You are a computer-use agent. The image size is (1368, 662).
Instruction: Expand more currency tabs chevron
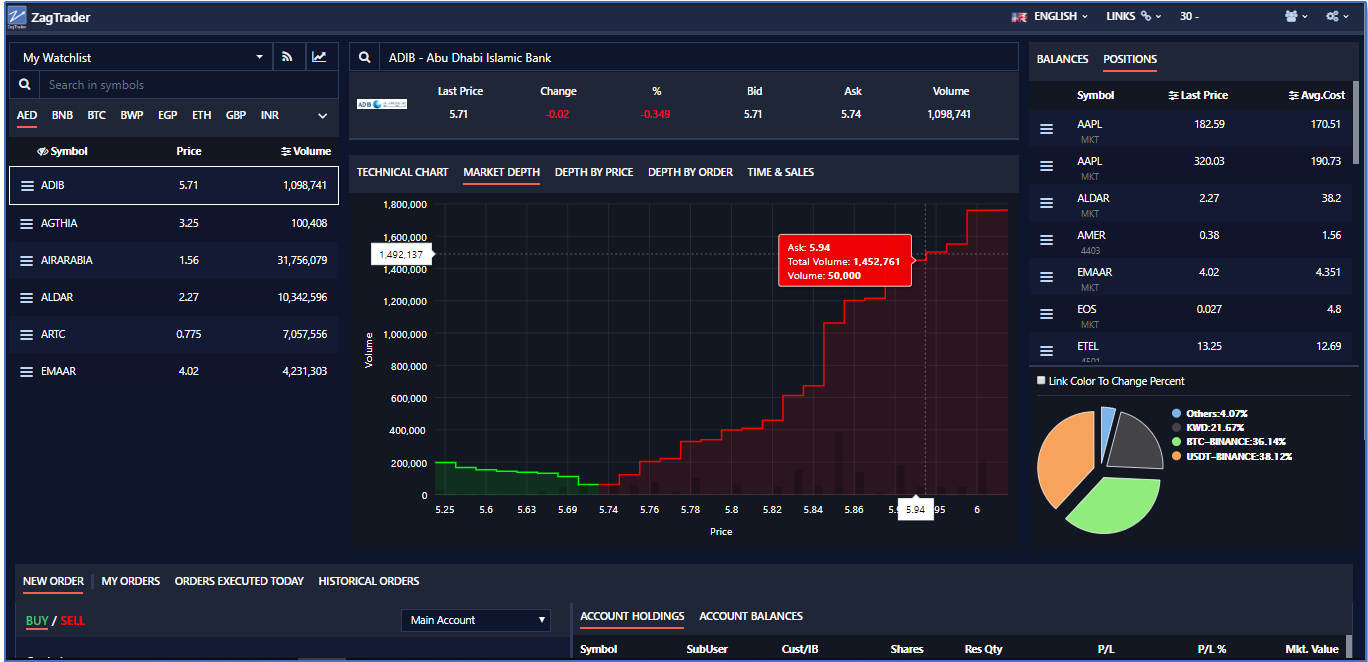click(x=323, y=116)
